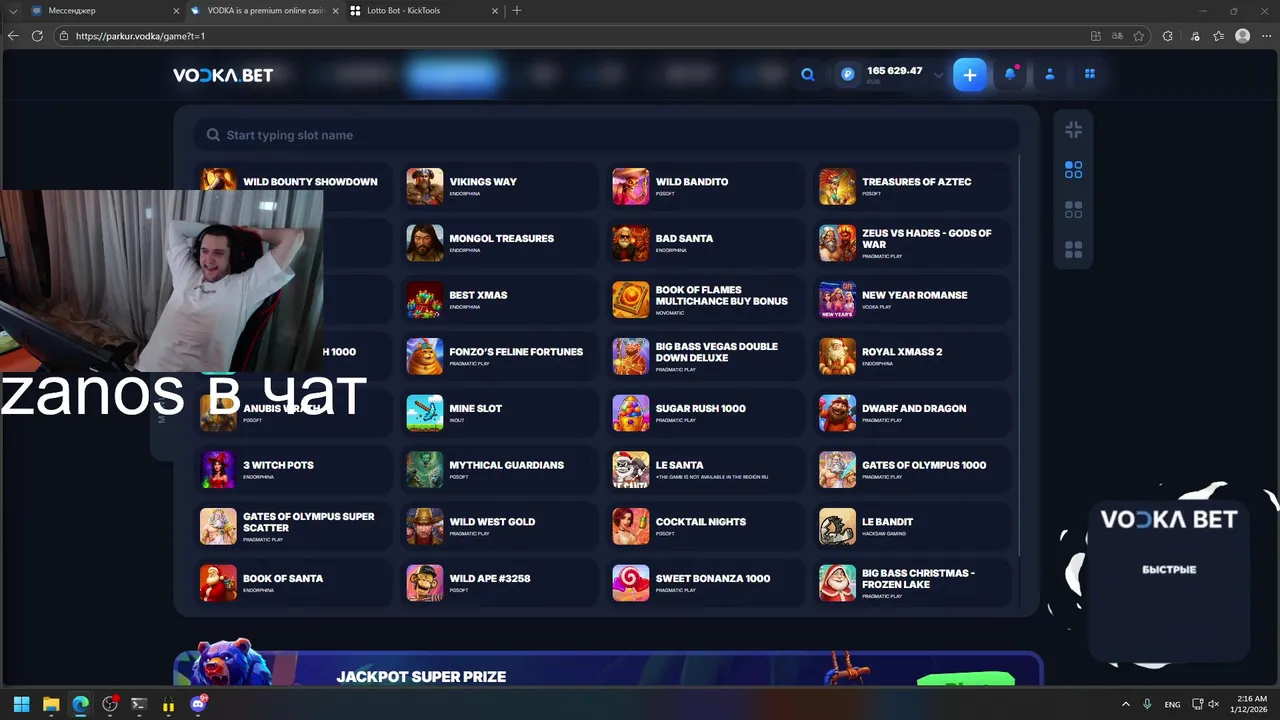1280x720 pixels.
Task: Collapse the fullscreen view in the side panel
Action: 1073,130
